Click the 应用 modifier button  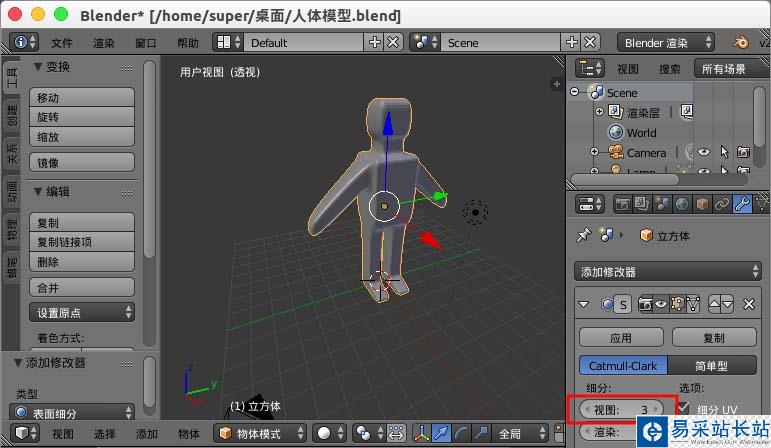click(x=621, y=338)
